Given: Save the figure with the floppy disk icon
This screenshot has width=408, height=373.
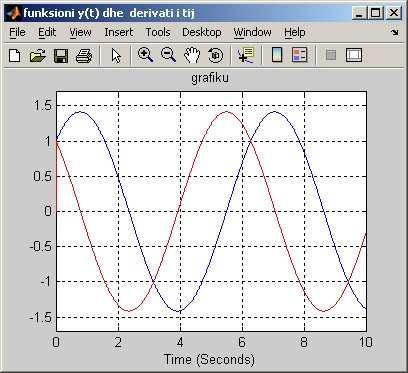Looking at the screenshot, I should (61, 56).
